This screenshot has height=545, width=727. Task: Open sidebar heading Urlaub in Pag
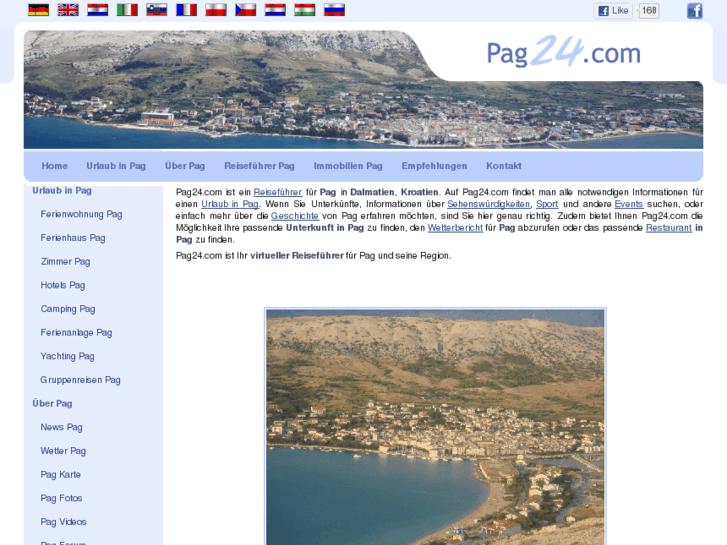[x=62, y=190]
